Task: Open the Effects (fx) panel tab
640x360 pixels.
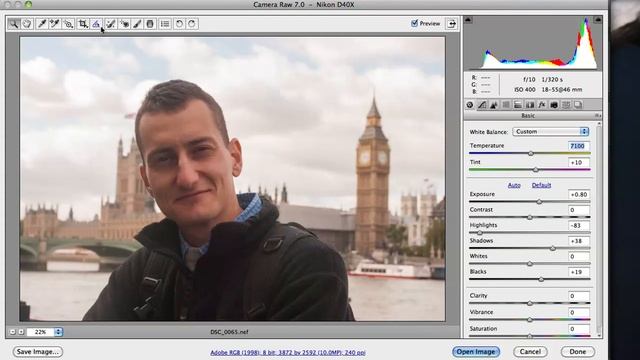Action: click(542, 105)
